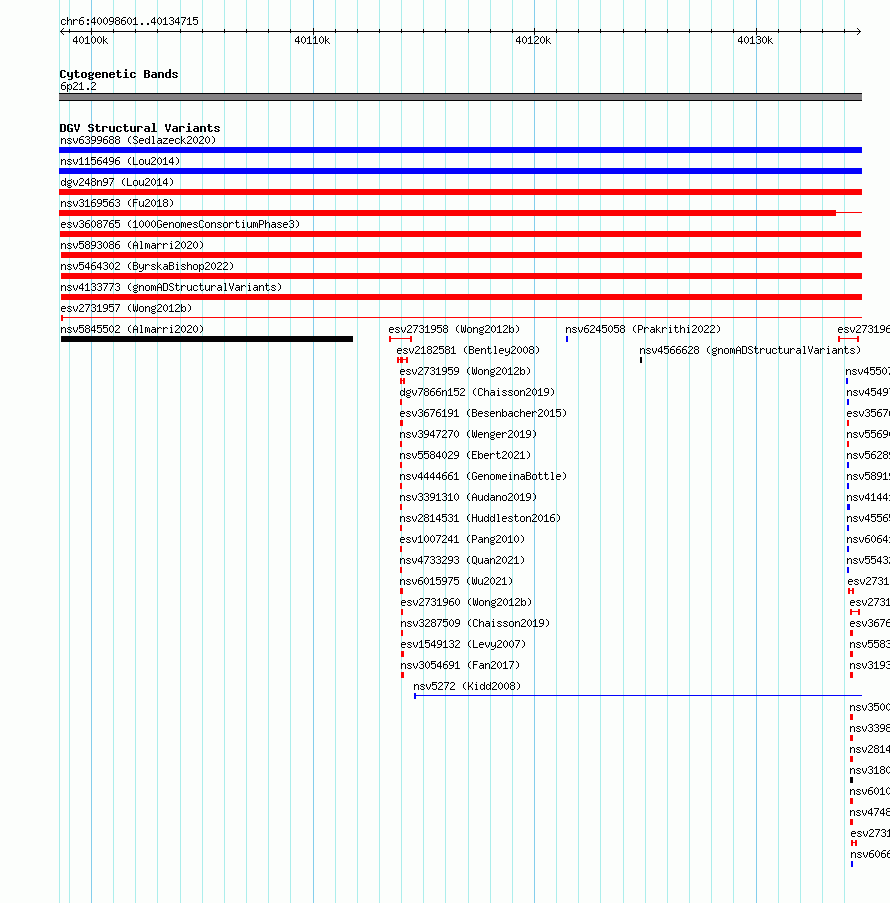Open the esv2731960 (Wong2012b) variant label
The width and height of the screenshot is (890, 903).
(467, 603)
